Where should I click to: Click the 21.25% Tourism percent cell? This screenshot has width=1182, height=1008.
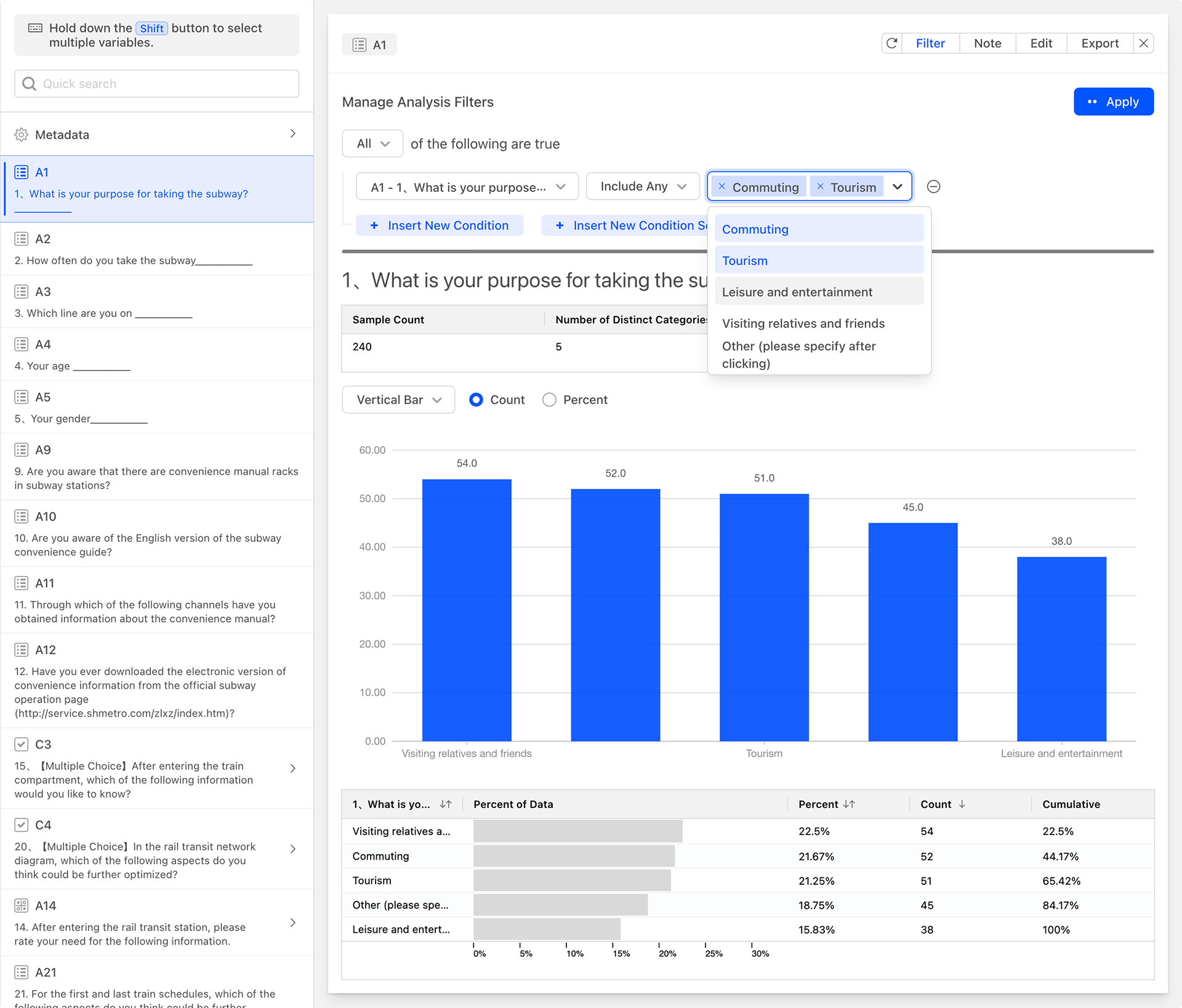(816, 881)
